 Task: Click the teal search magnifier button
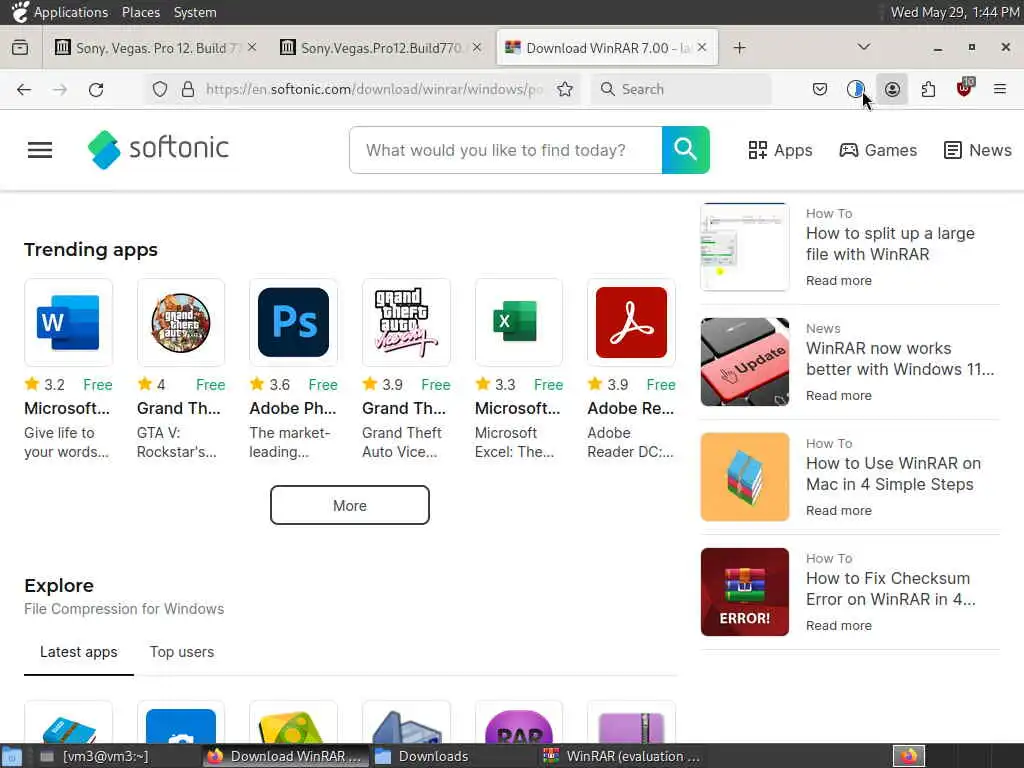click(x=685, y=150)
